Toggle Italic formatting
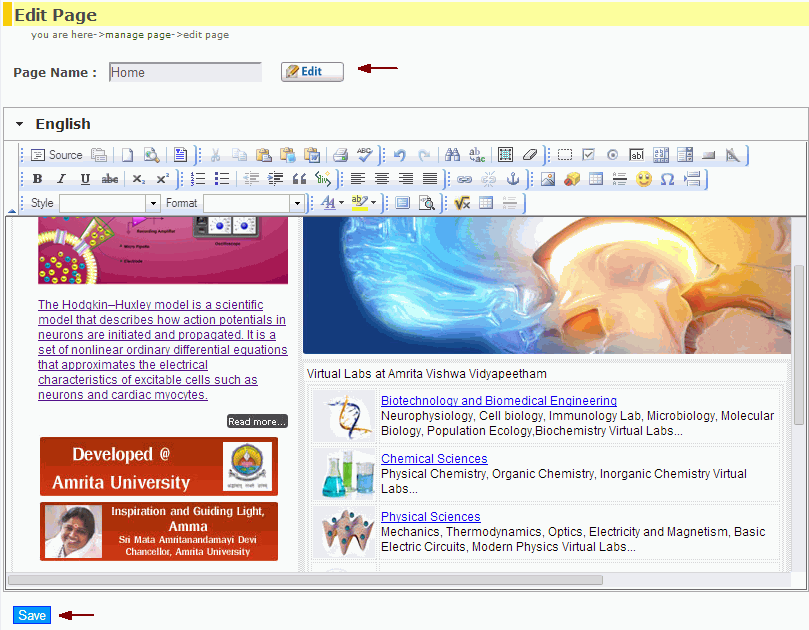Screen dimensions: 809x630 click(x=61, y=179)
